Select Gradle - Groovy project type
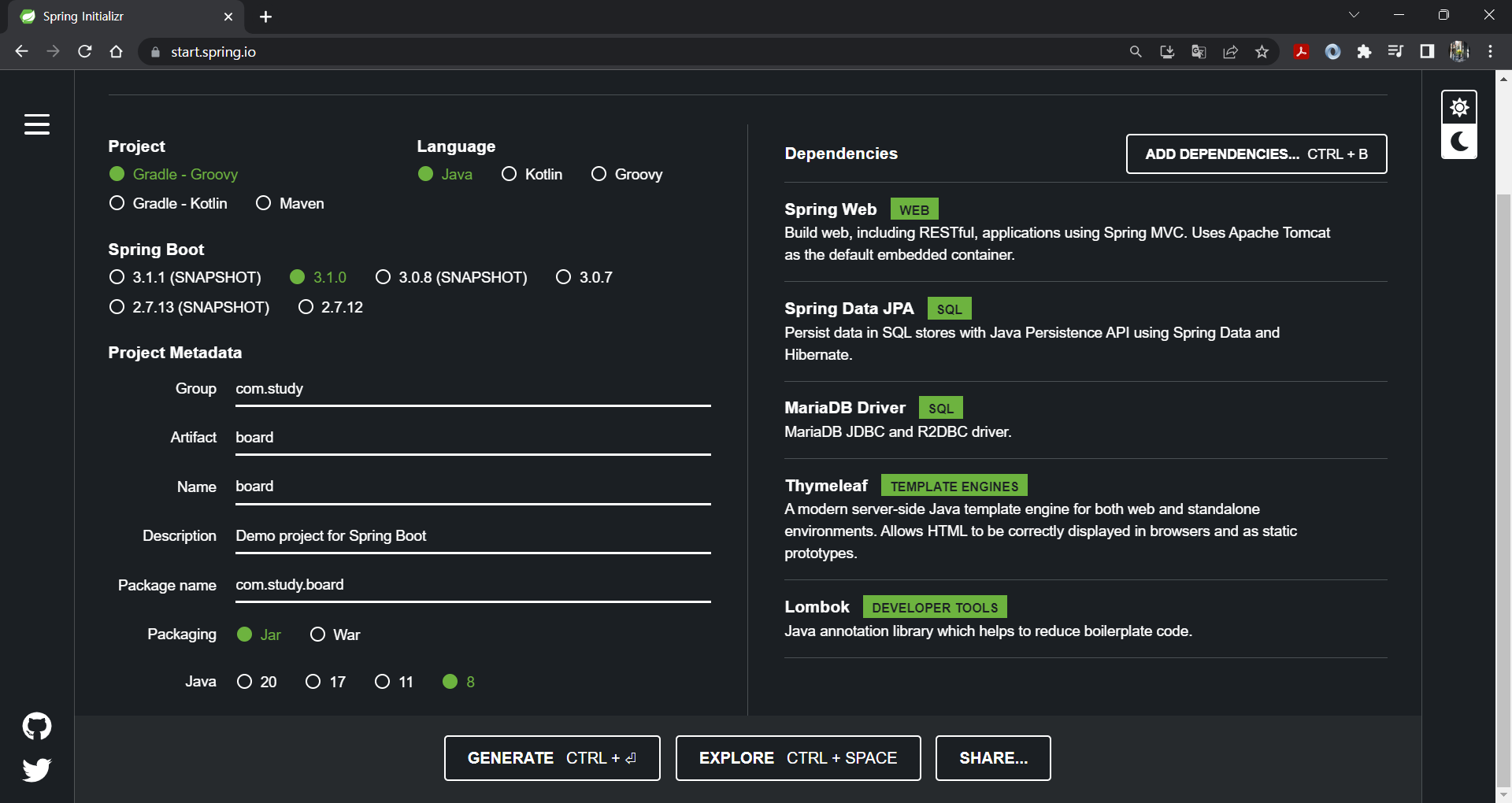 (x=173, y=174)
